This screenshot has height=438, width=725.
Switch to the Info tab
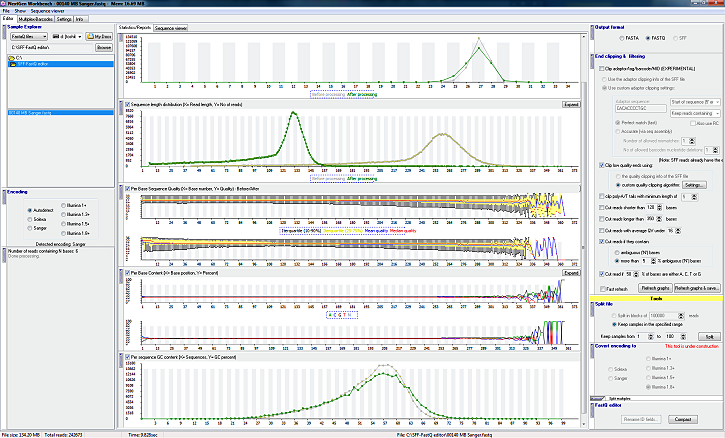point(80,19)
